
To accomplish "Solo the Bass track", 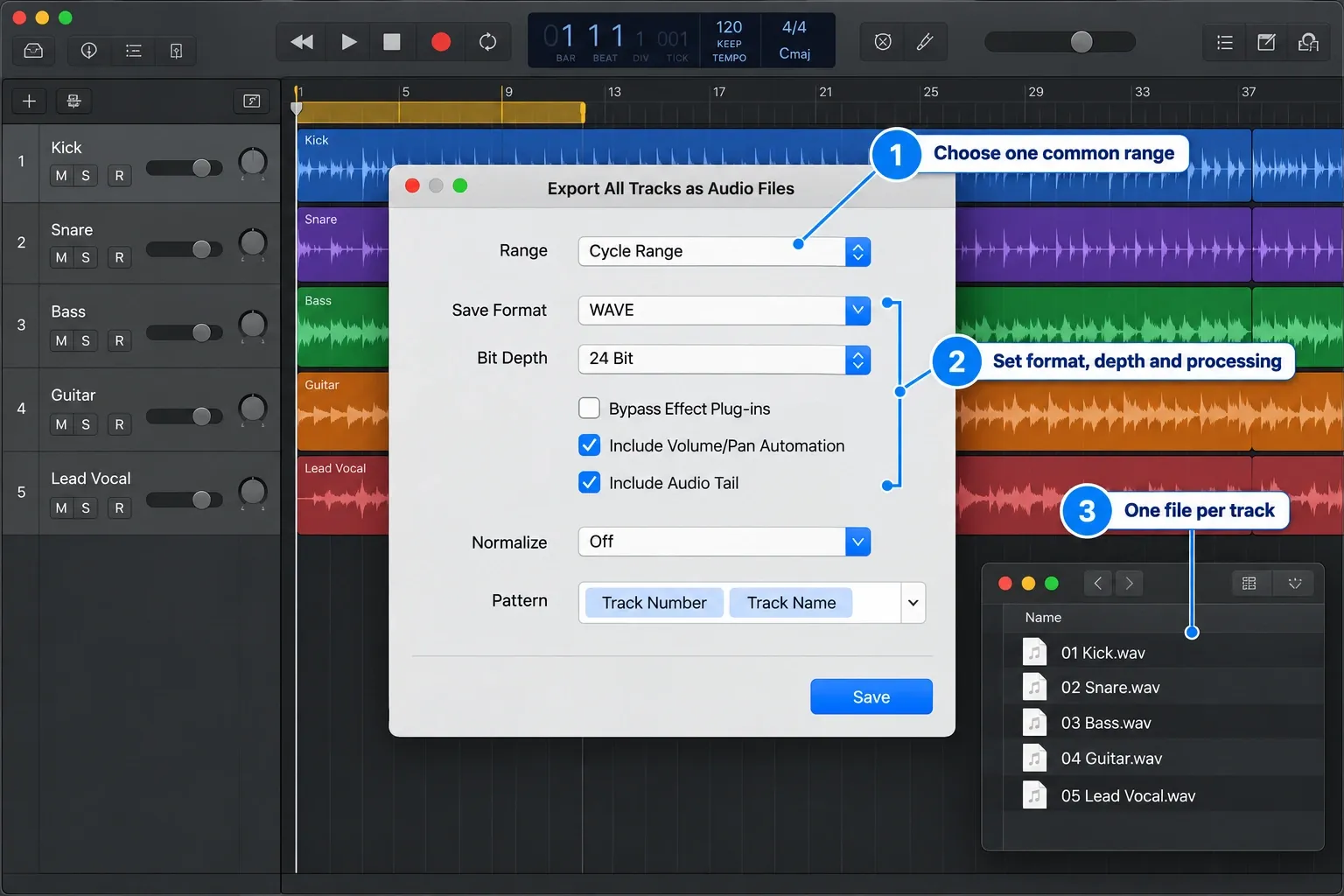I will tap(86, 340).
